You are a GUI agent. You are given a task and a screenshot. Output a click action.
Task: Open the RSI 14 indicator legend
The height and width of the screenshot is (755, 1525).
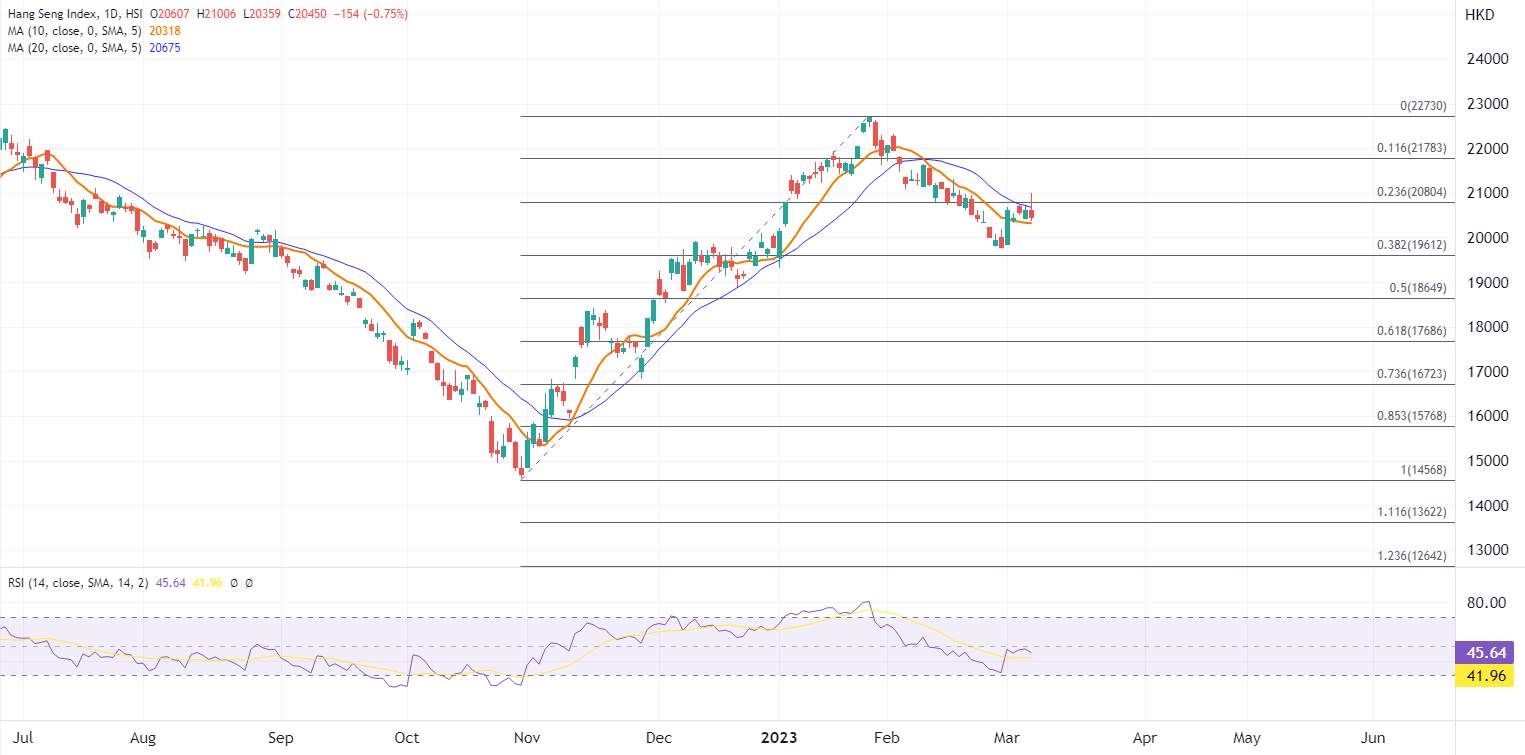(76, 582)
